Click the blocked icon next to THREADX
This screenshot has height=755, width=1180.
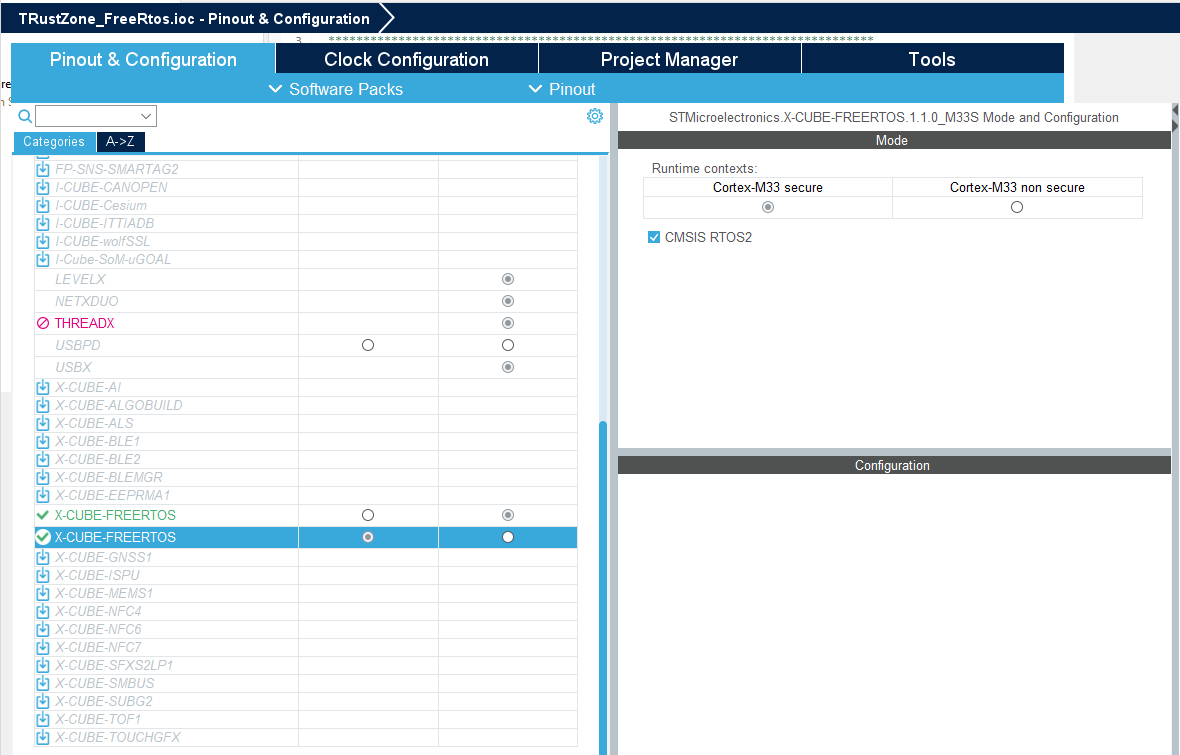point(42,322)
